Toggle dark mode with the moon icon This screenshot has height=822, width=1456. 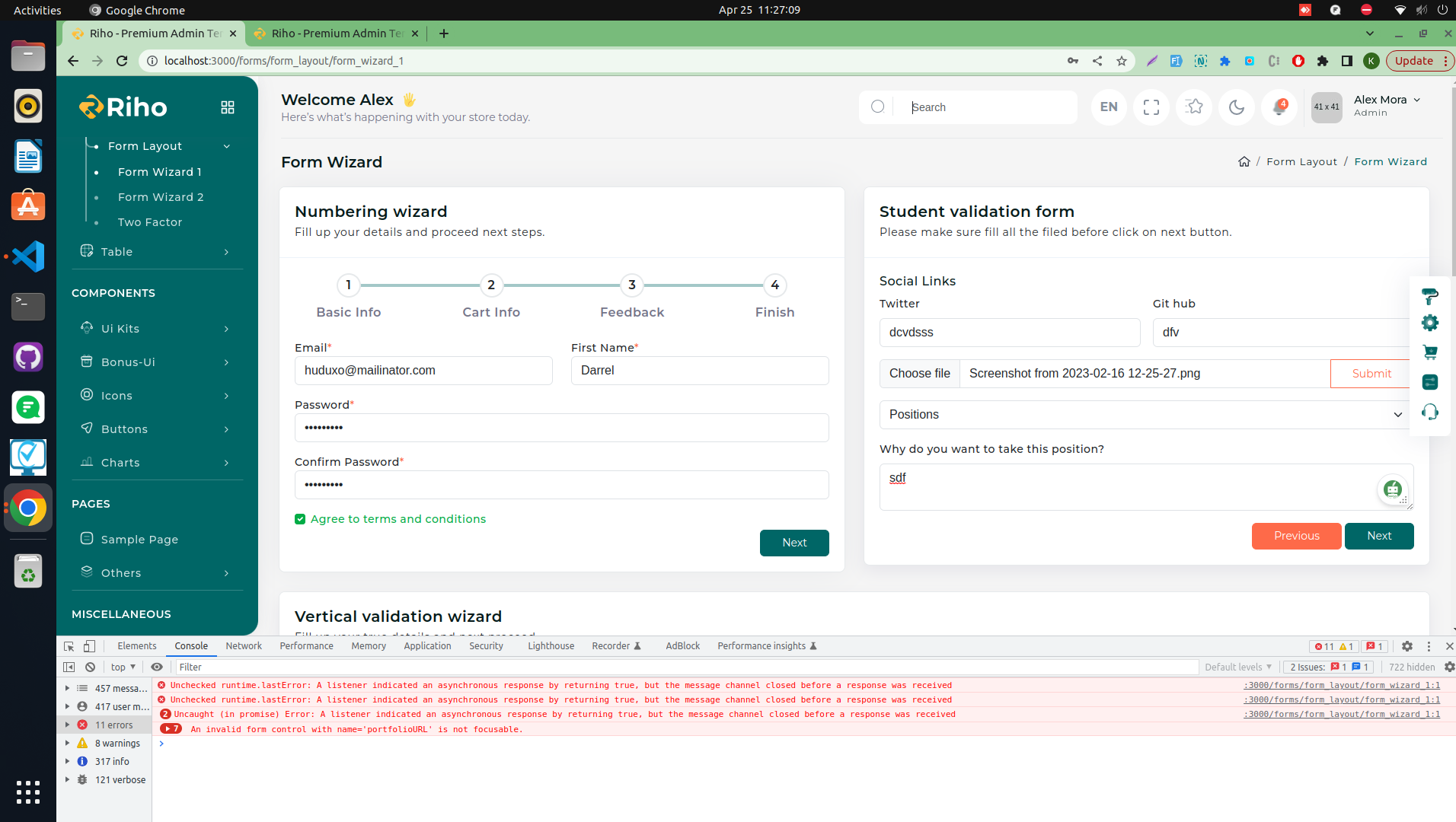point(1236,107)
